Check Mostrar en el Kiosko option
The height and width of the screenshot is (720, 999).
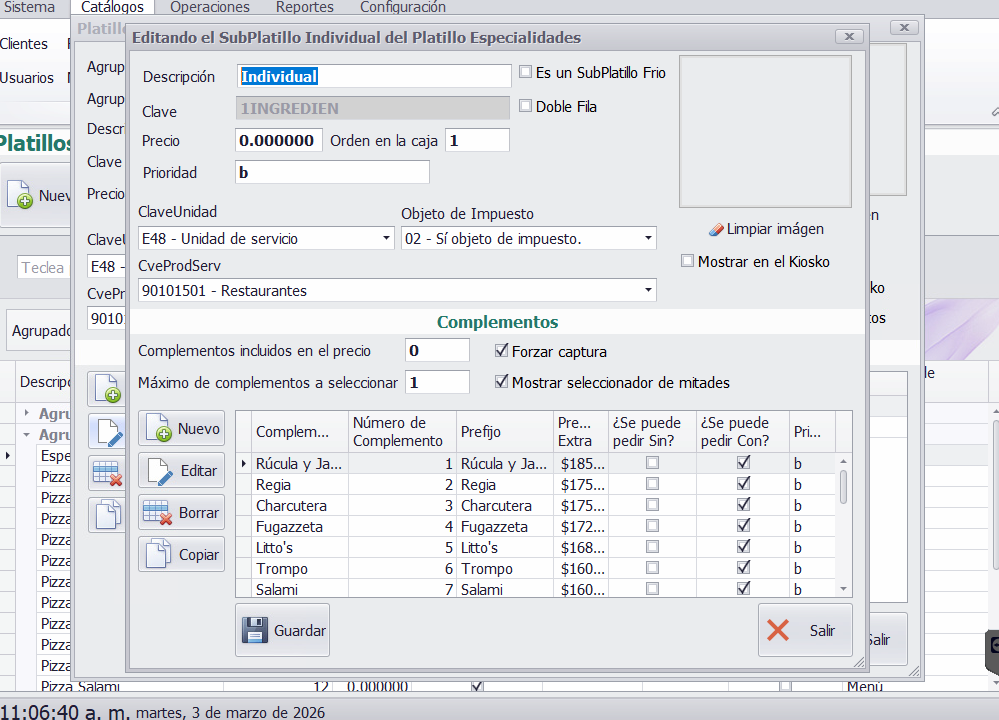coord(687,262)
